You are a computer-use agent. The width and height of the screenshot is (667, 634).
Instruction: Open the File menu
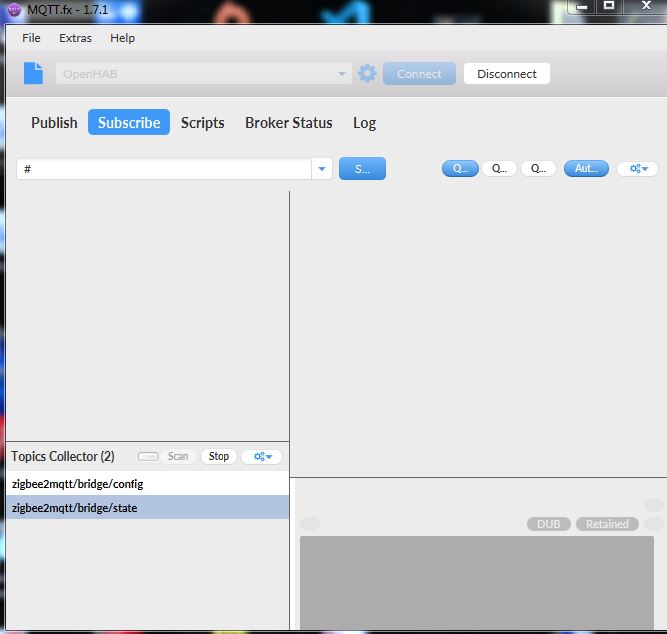pos(31,38)
